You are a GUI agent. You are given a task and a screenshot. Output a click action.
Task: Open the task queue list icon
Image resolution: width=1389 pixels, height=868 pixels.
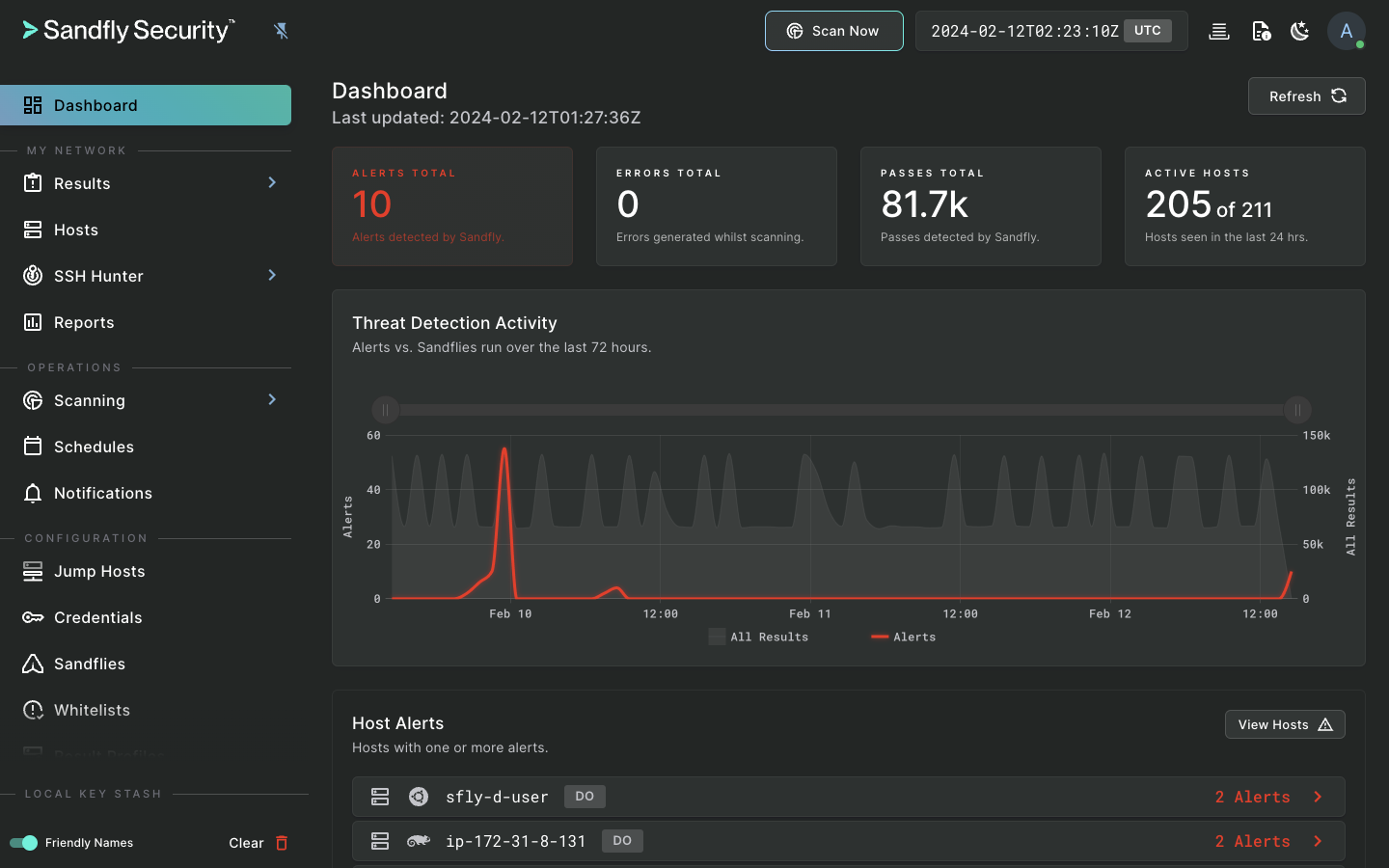(1219, 31)
